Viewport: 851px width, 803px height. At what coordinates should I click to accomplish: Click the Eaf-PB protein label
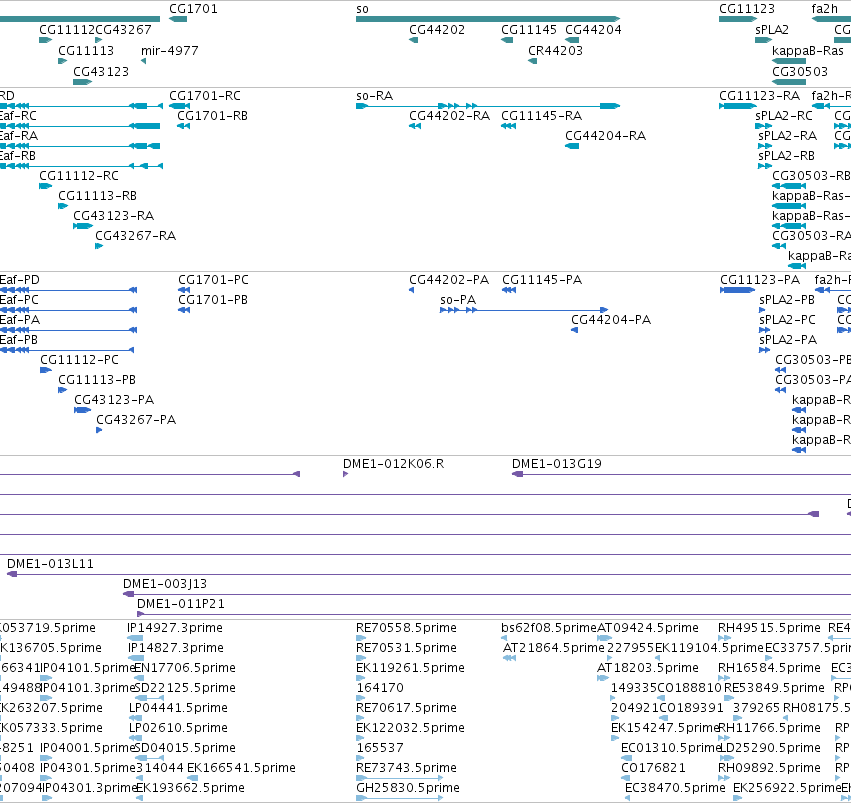coord(18,341)
